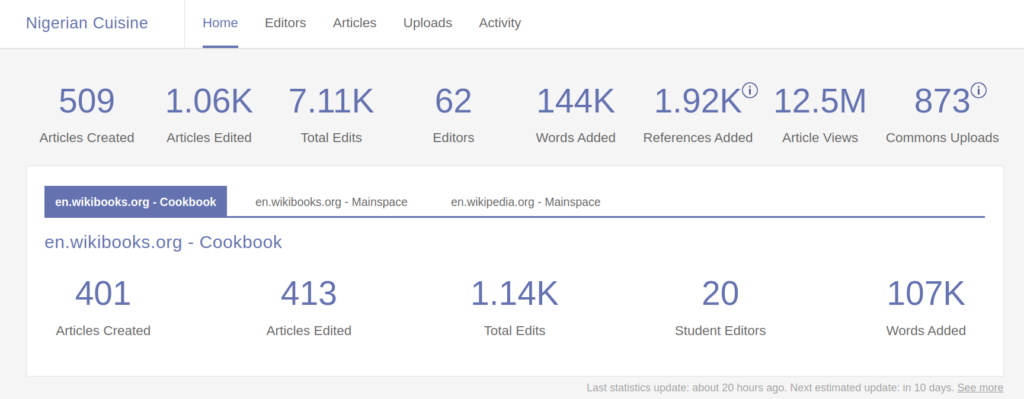Open the Articles tab
The width and height of the screenshot is (1024, 399).
(x=355, y=24)
